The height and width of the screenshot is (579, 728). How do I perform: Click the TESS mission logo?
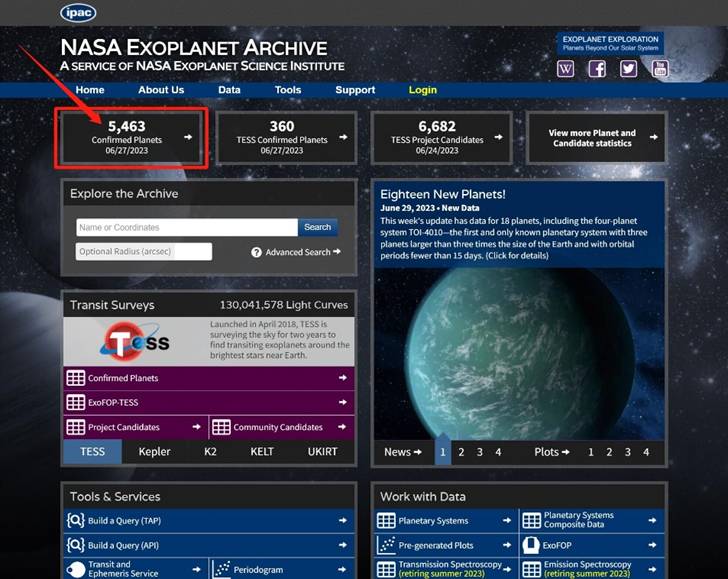coord(135,342)
